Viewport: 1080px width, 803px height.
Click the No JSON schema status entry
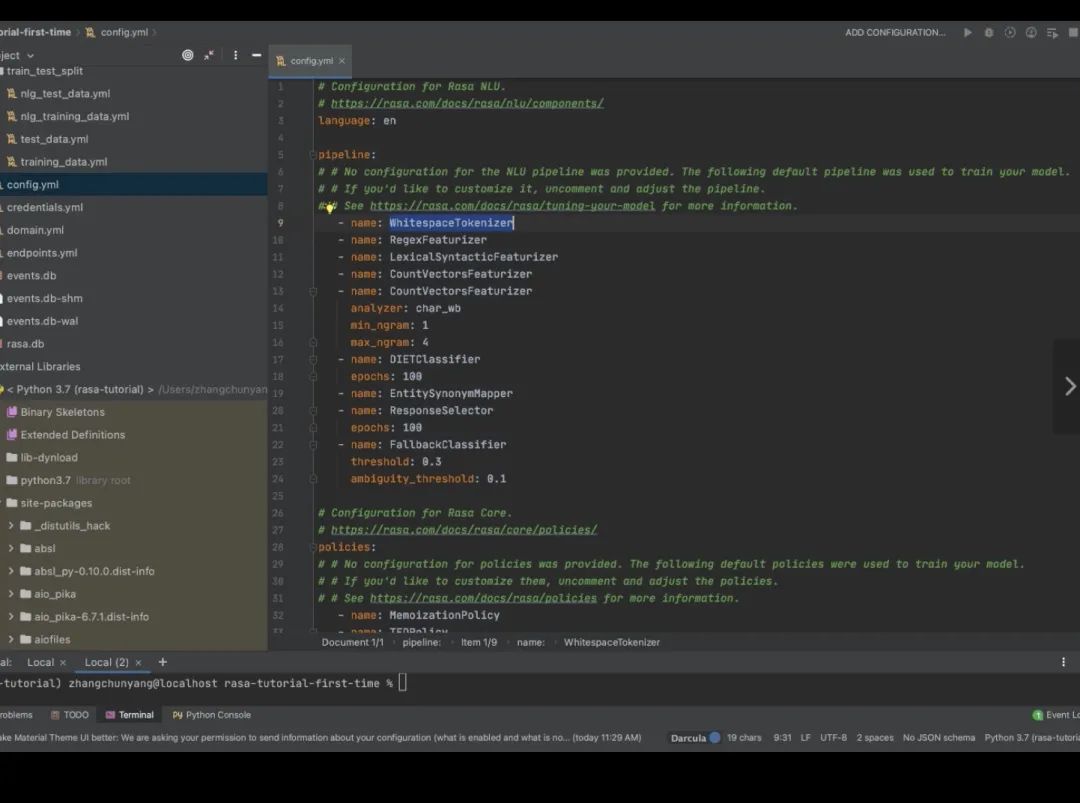point(939,738)
